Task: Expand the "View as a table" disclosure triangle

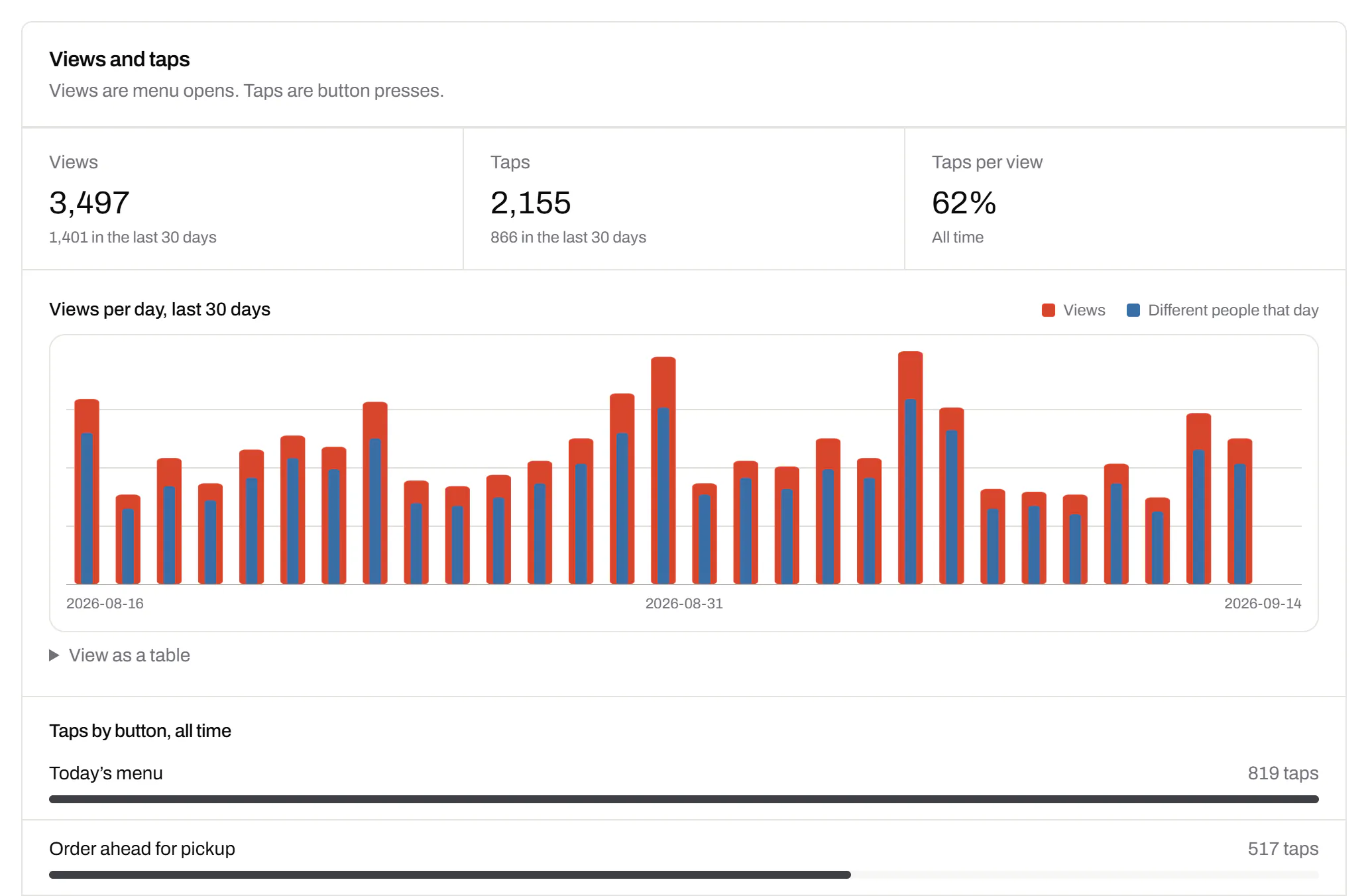Action: tap(54, 655)
